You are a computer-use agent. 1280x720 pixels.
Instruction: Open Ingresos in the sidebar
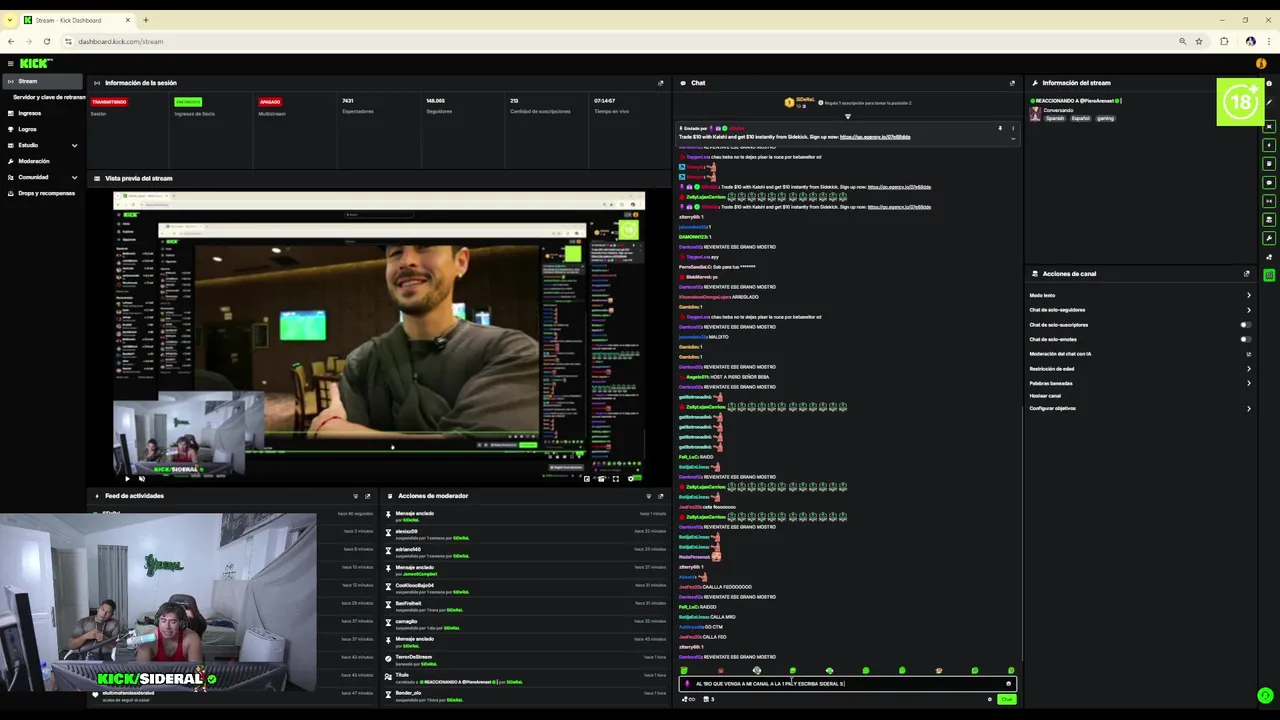[x=40, y=113]
